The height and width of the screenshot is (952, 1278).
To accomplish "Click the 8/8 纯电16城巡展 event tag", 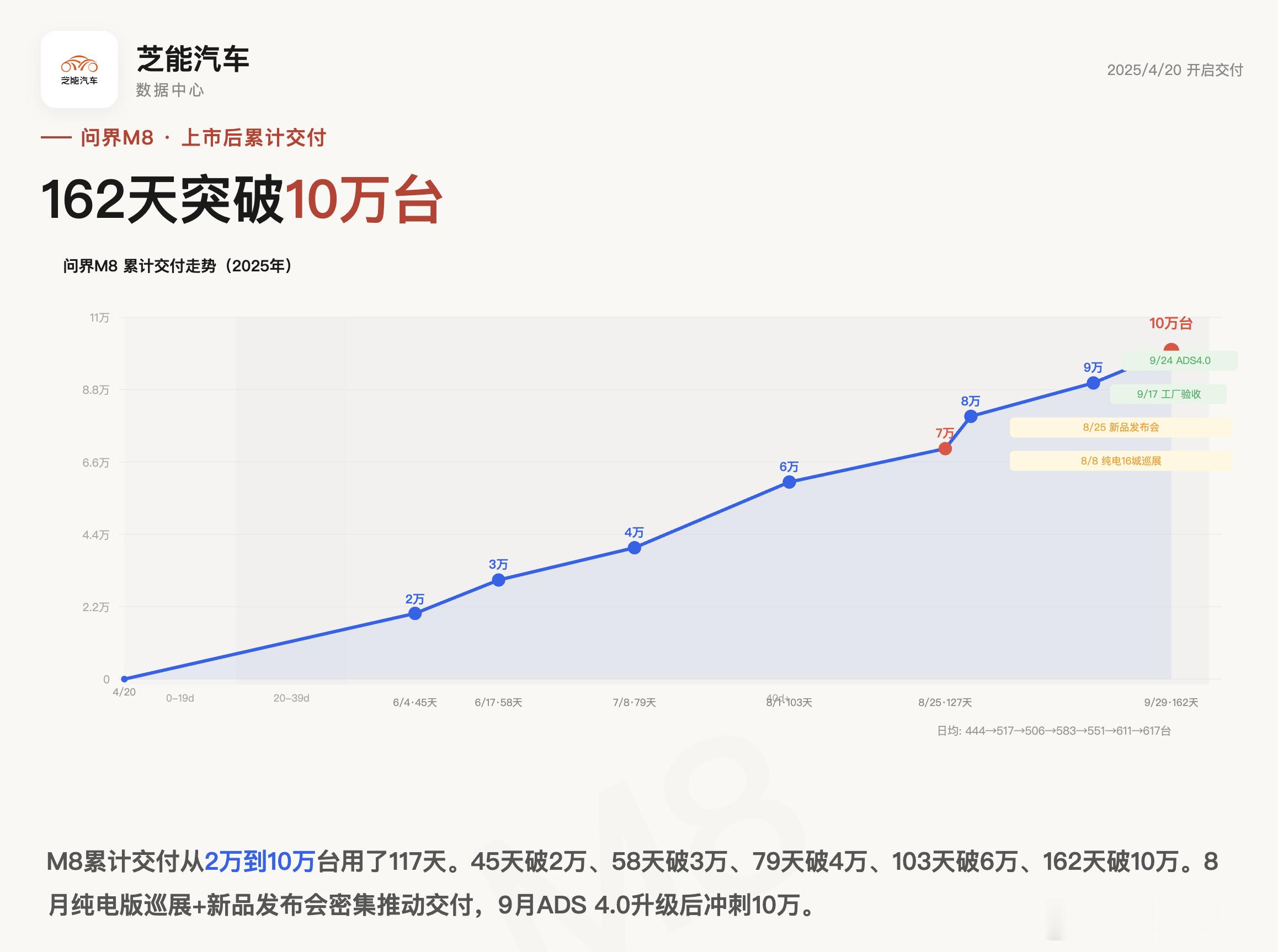I will click(x=1121, y=461).
